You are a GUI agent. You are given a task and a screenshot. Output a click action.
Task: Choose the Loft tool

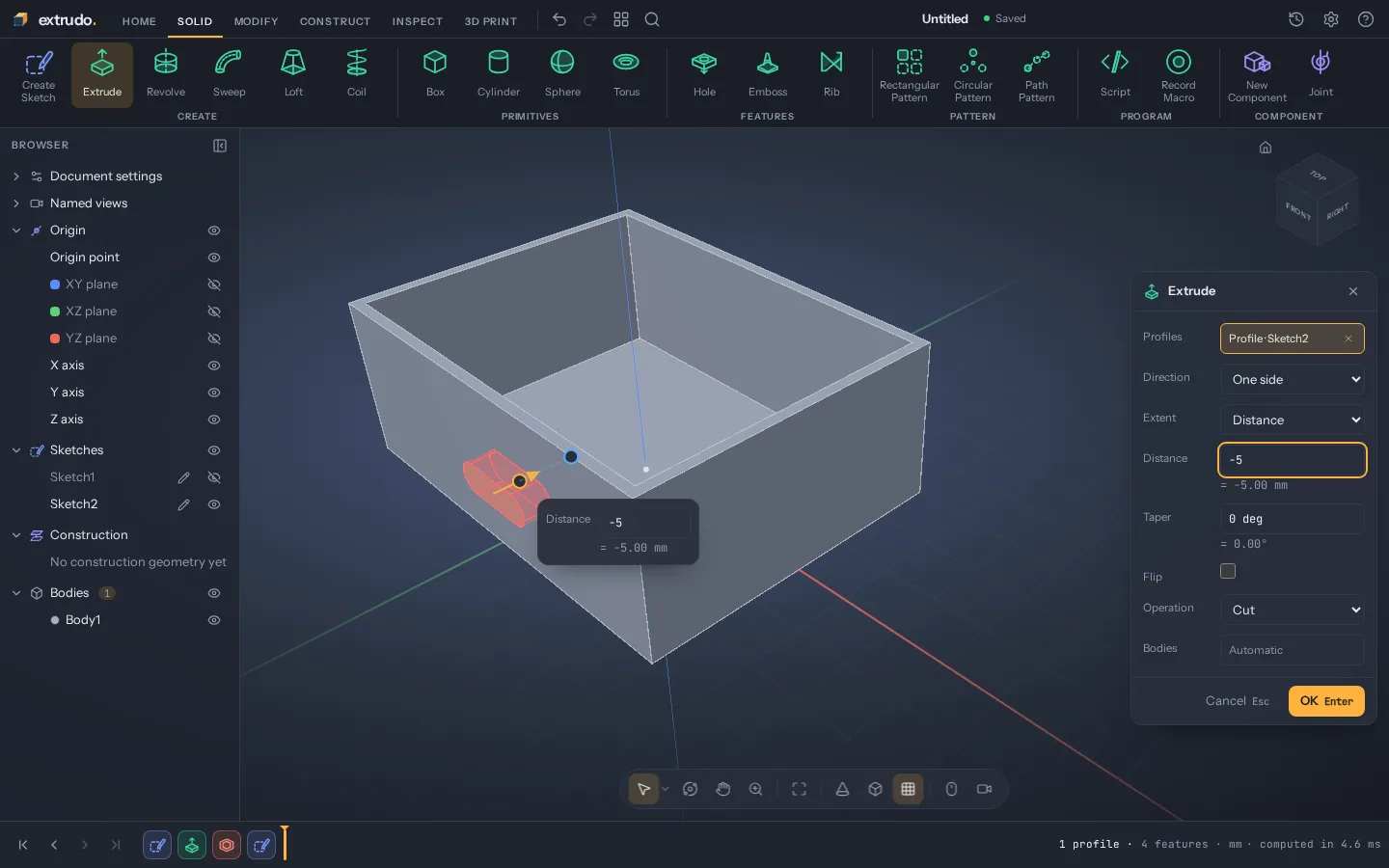point(293,74)
